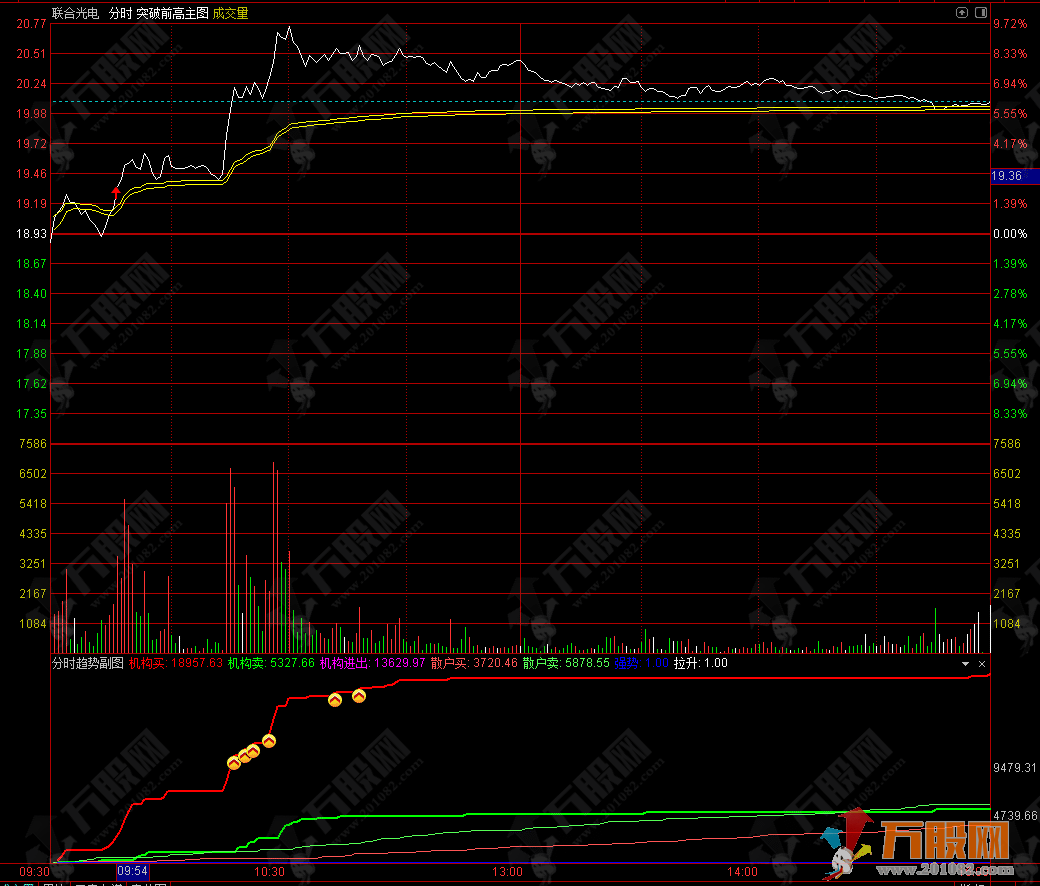
Task: Click the yellow 成交量 label
Action: [230, 13]
